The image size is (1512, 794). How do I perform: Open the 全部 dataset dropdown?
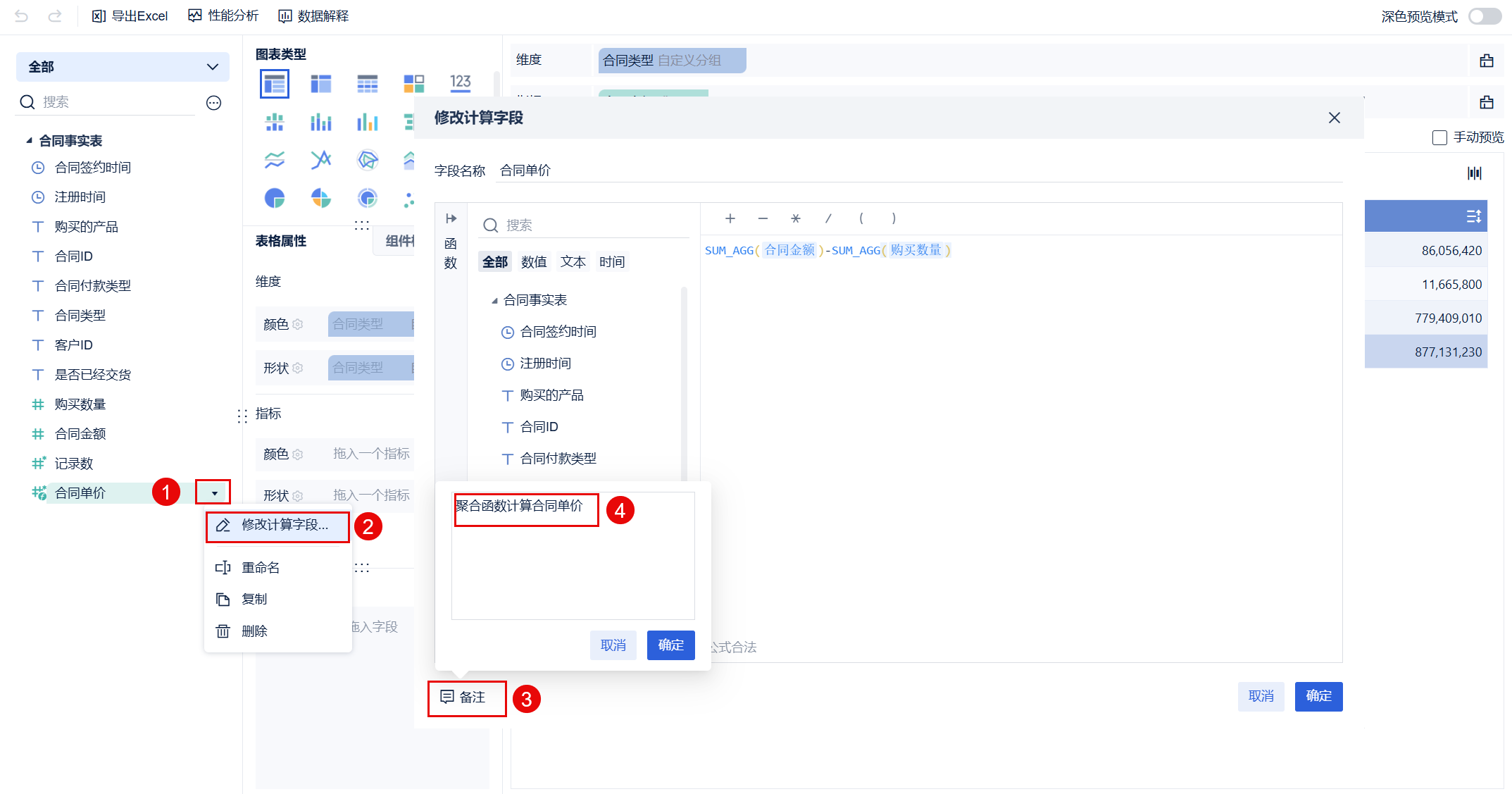(x=123, y=67)
